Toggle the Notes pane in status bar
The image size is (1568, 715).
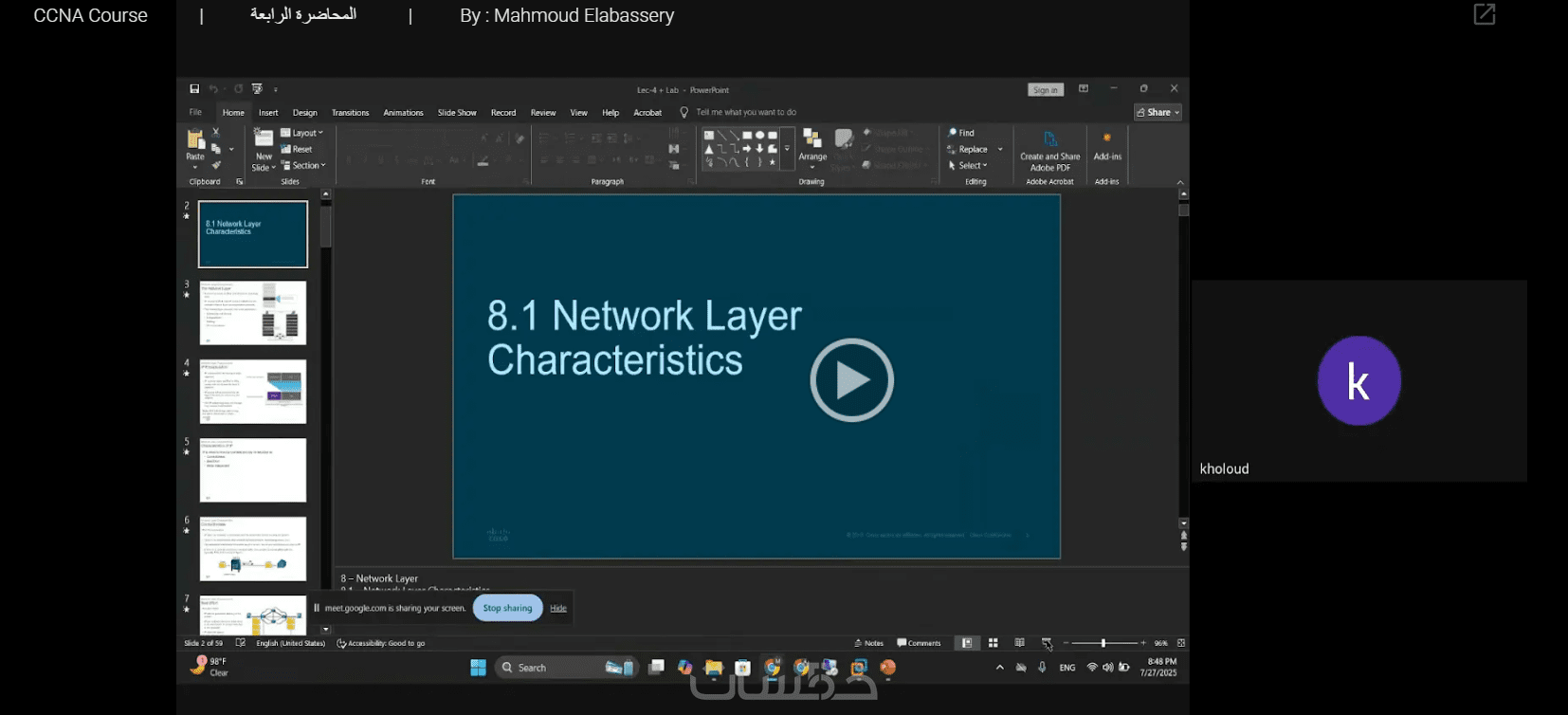(x=868, y=643)
